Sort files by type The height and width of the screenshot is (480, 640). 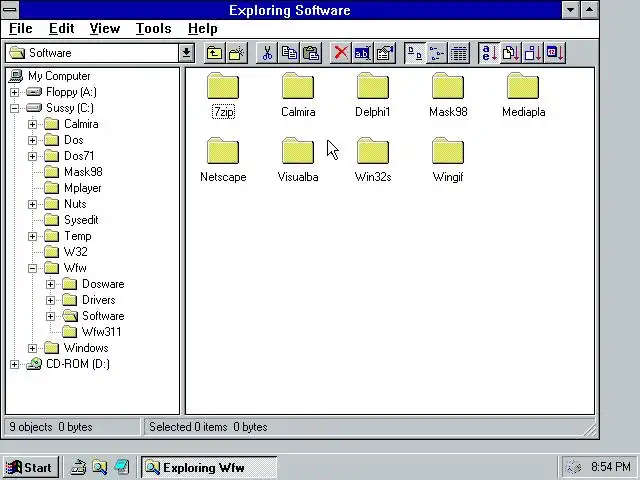[511, 53]
